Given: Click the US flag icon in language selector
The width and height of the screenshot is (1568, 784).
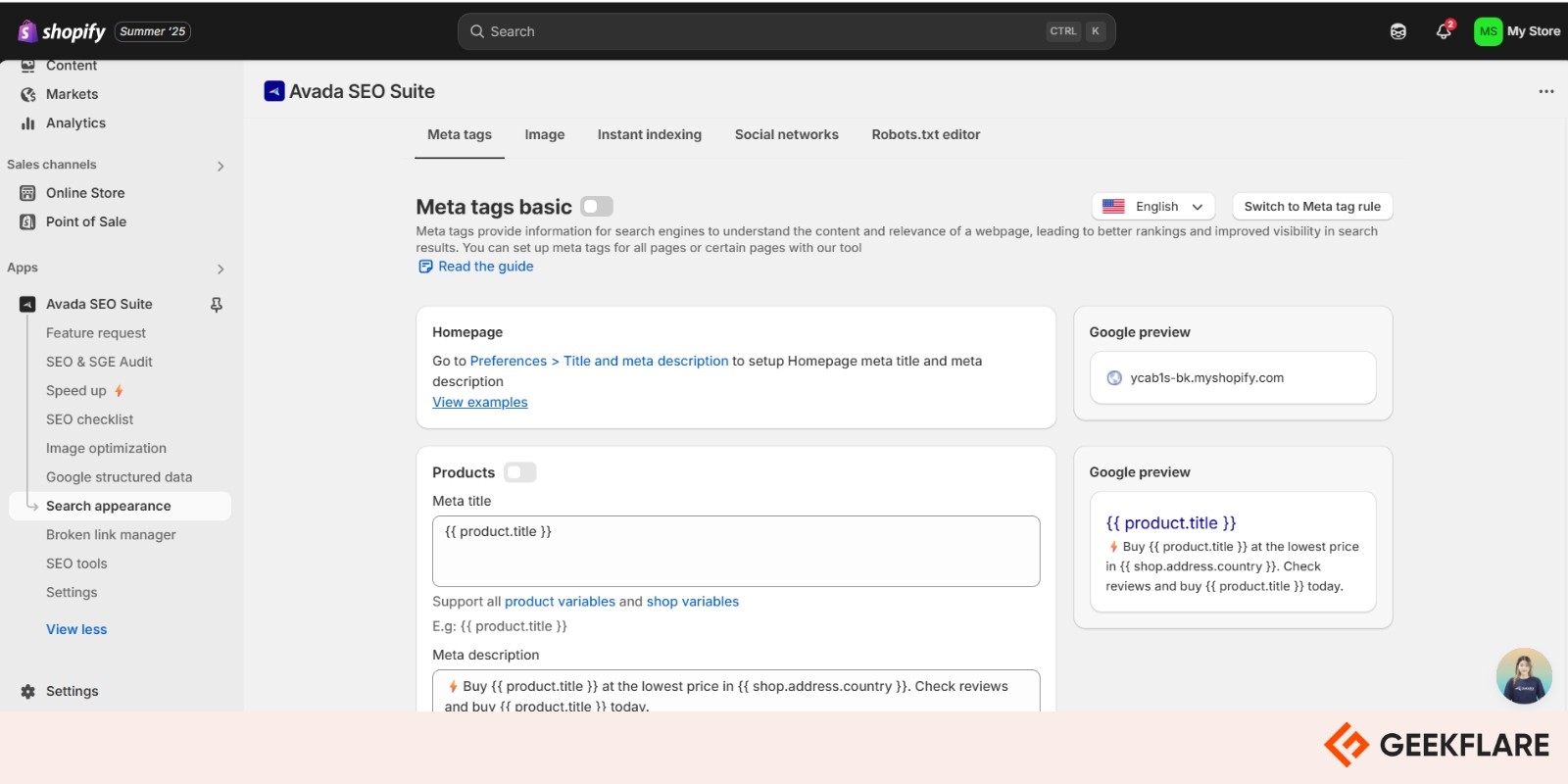Looking at the screenshot, I should click(1113, 207).
